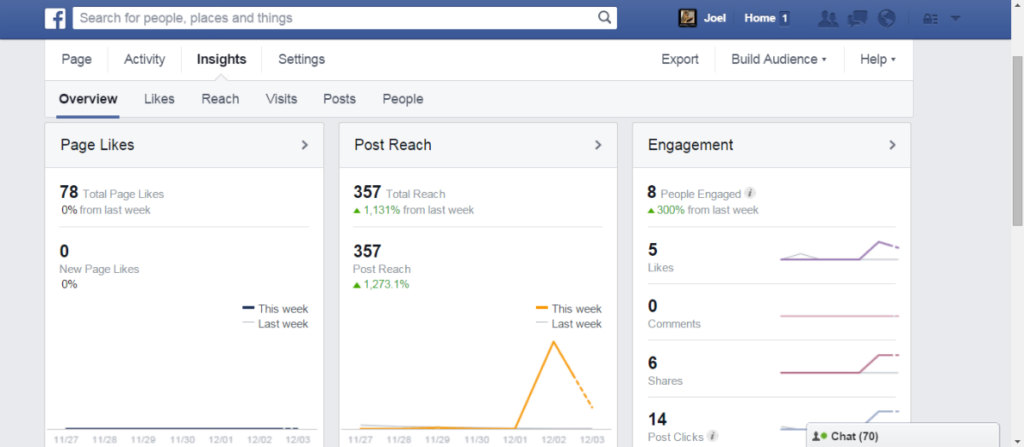
Task: Open the Build Audience dropdown
Action: tap(779, 59)
